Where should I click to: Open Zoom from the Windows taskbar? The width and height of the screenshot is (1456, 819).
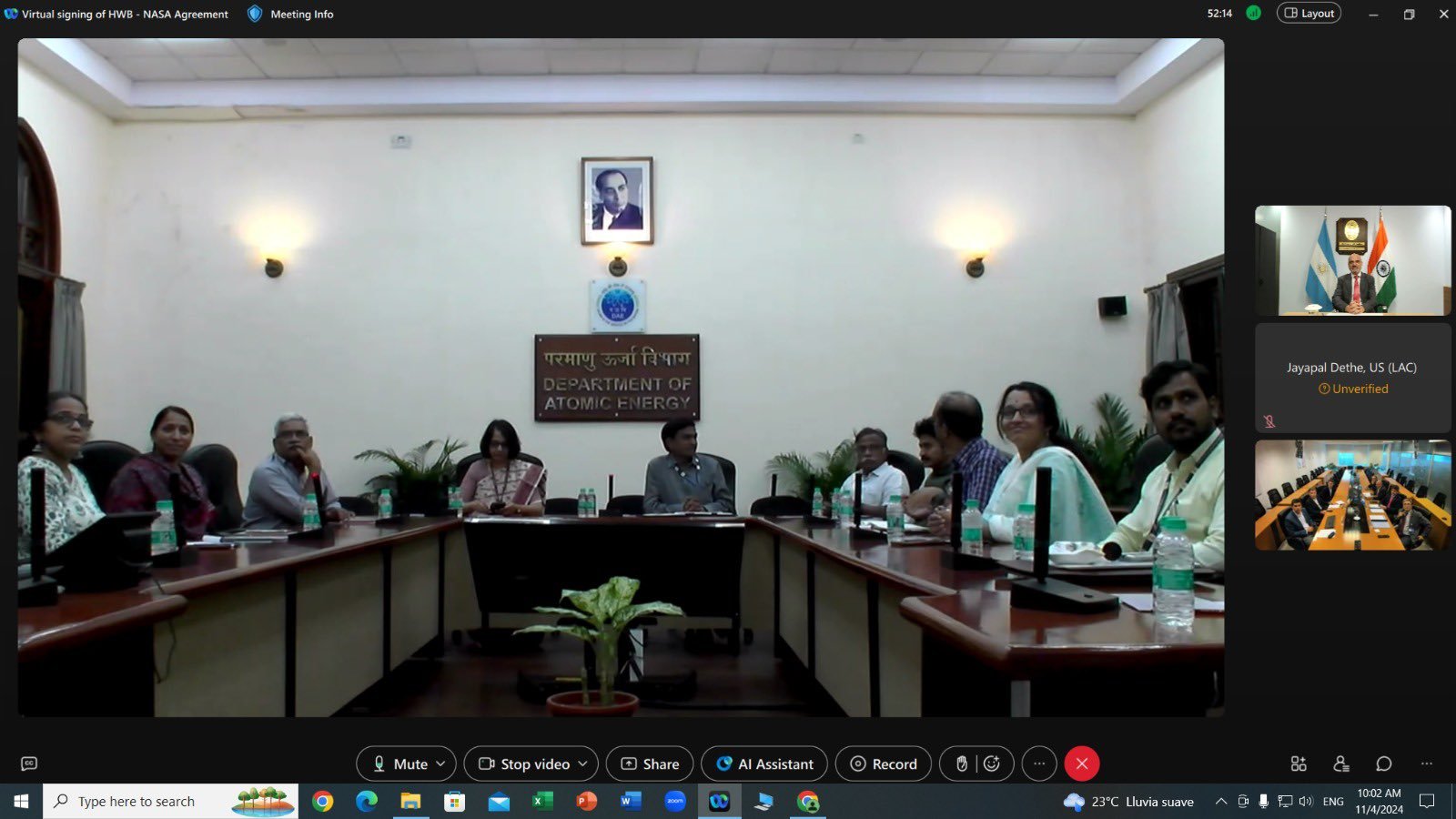pyautogui.click(x=675, y=802)
